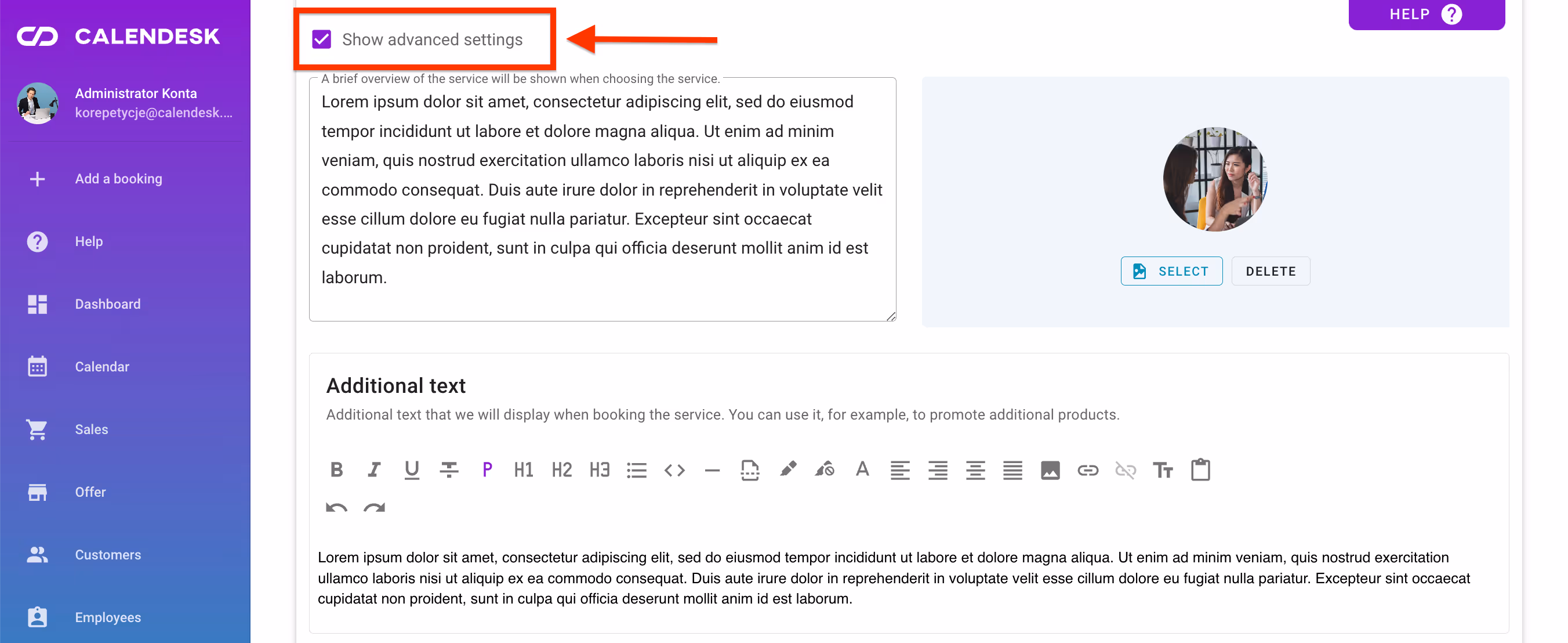This screenshot has width=1568, height=643.
Task: Undo the last edit
Action: click(336, 507)
